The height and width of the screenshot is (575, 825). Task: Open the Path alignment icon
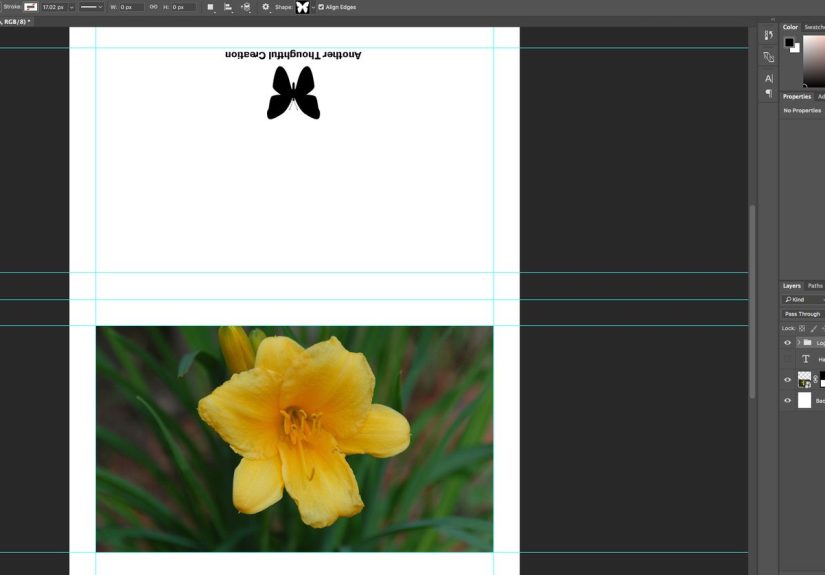(228, 7)
